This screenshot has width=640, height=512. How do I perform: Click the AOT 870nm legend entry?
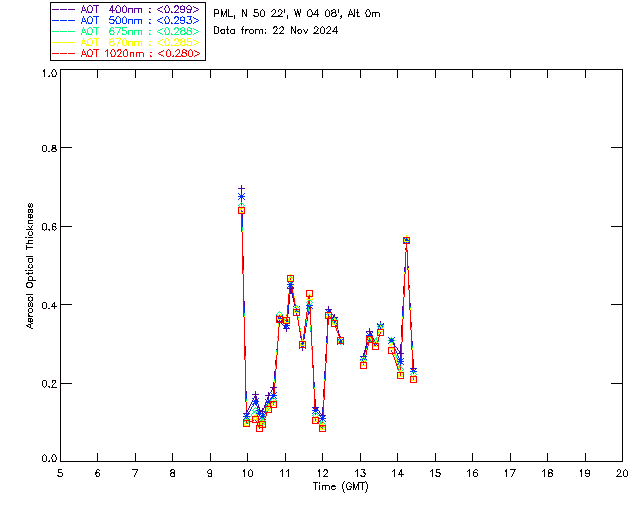click(x=126, y=42)
